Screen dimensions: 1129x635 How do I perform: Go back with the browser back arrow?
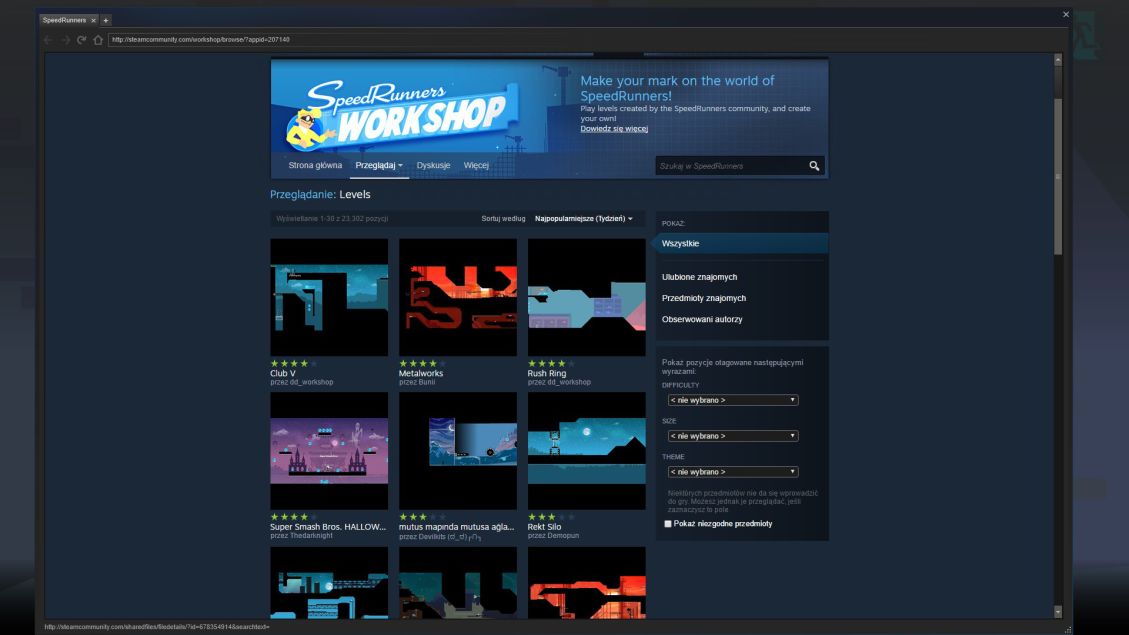48,40
